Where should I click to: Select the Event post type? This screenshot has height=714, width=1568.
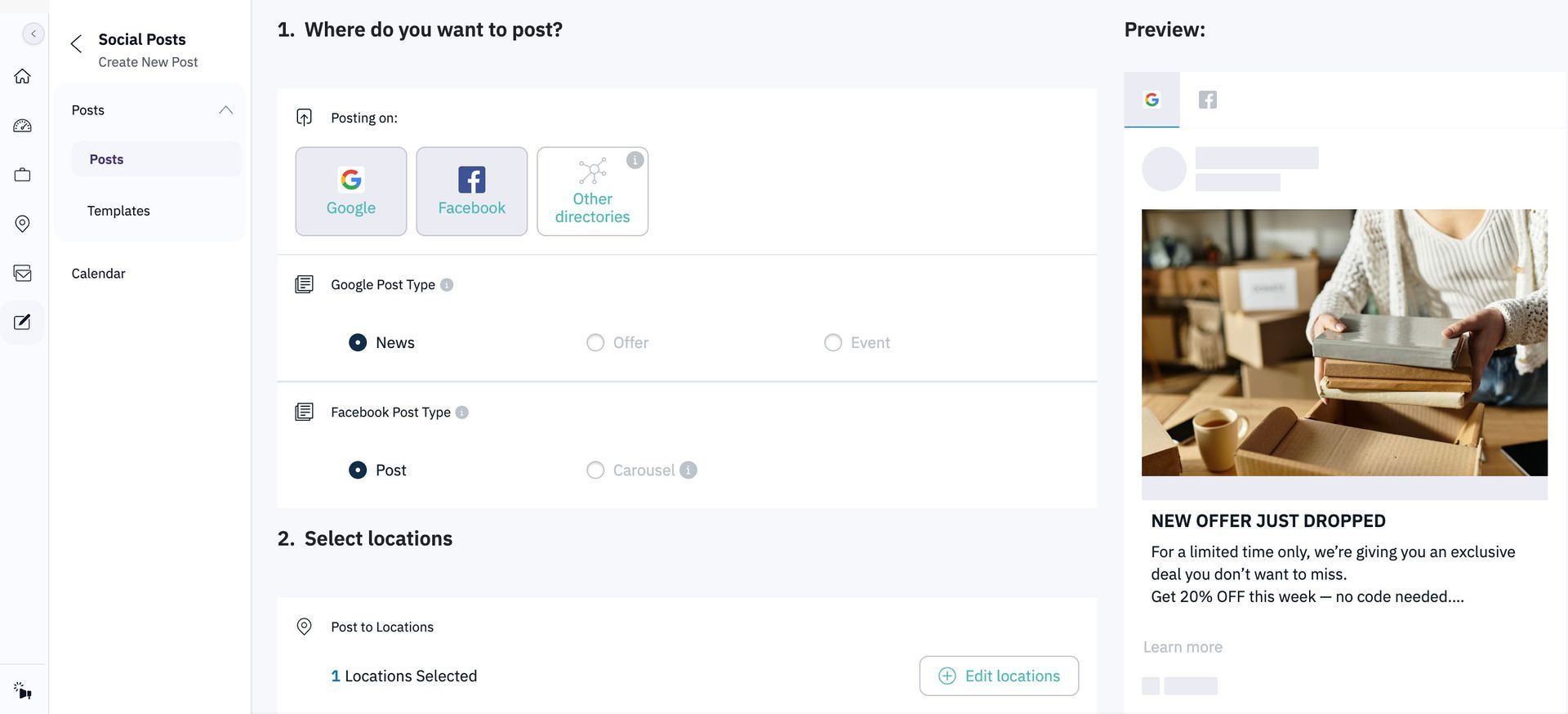tap(833, 343)
